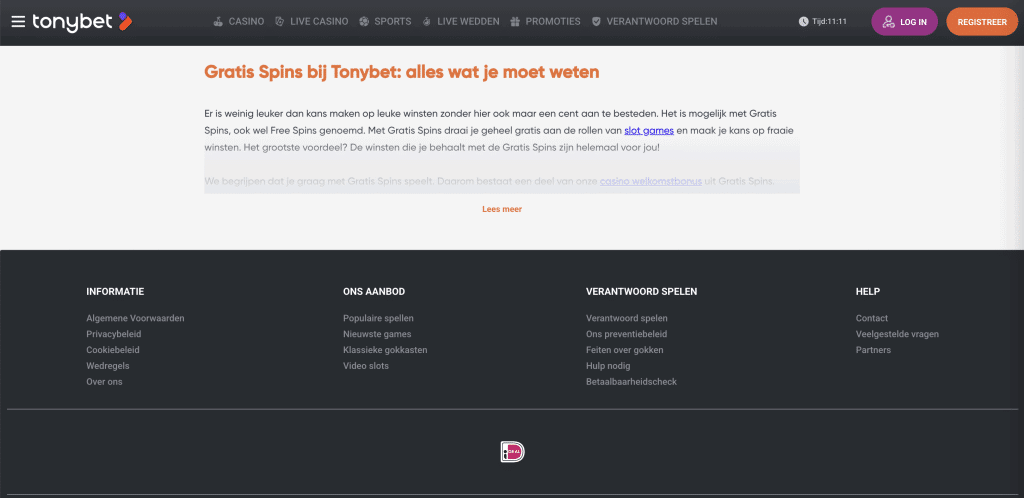The height and width of the screenshot is (498, 1024).
Task: Open Video slots link
Action: (x=366, y=366)
